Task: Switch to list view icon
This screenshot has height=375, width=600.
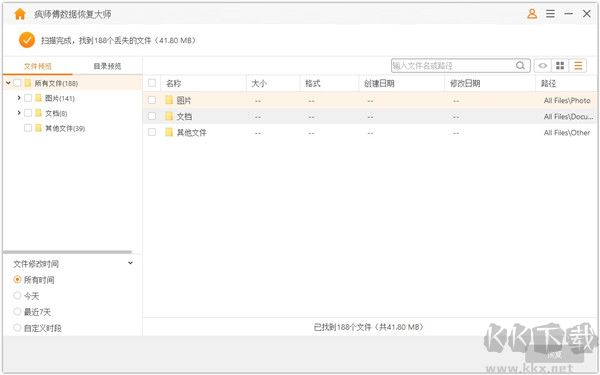Action: (x=578, y=65)
